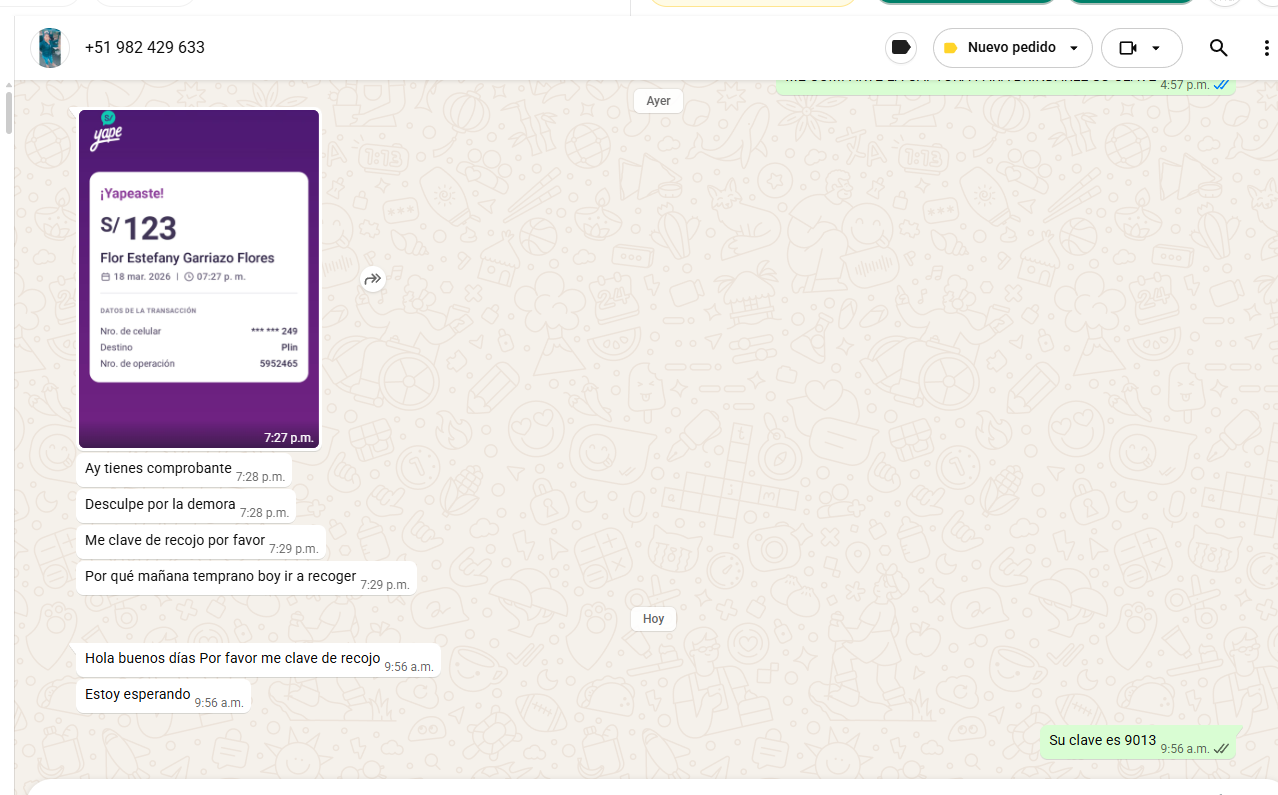Open contact info for +51 982 429 633
1278x795 pixels.
145,48
